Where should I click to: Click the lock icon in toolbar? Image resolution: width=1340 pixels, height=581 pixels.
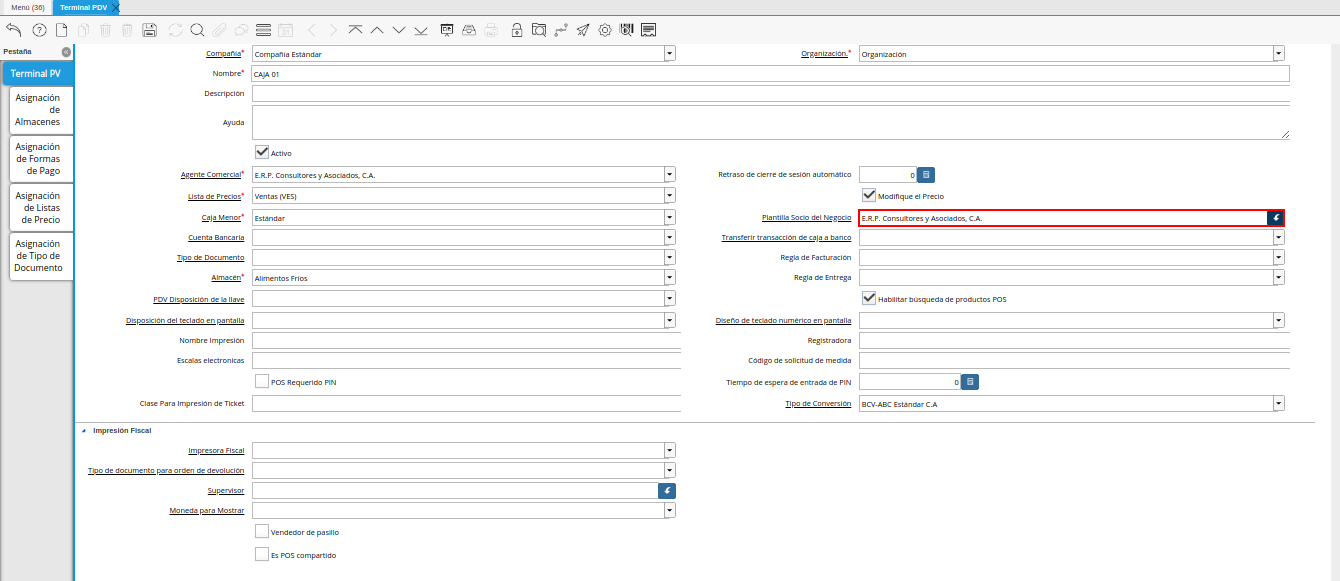coord(517,30)
